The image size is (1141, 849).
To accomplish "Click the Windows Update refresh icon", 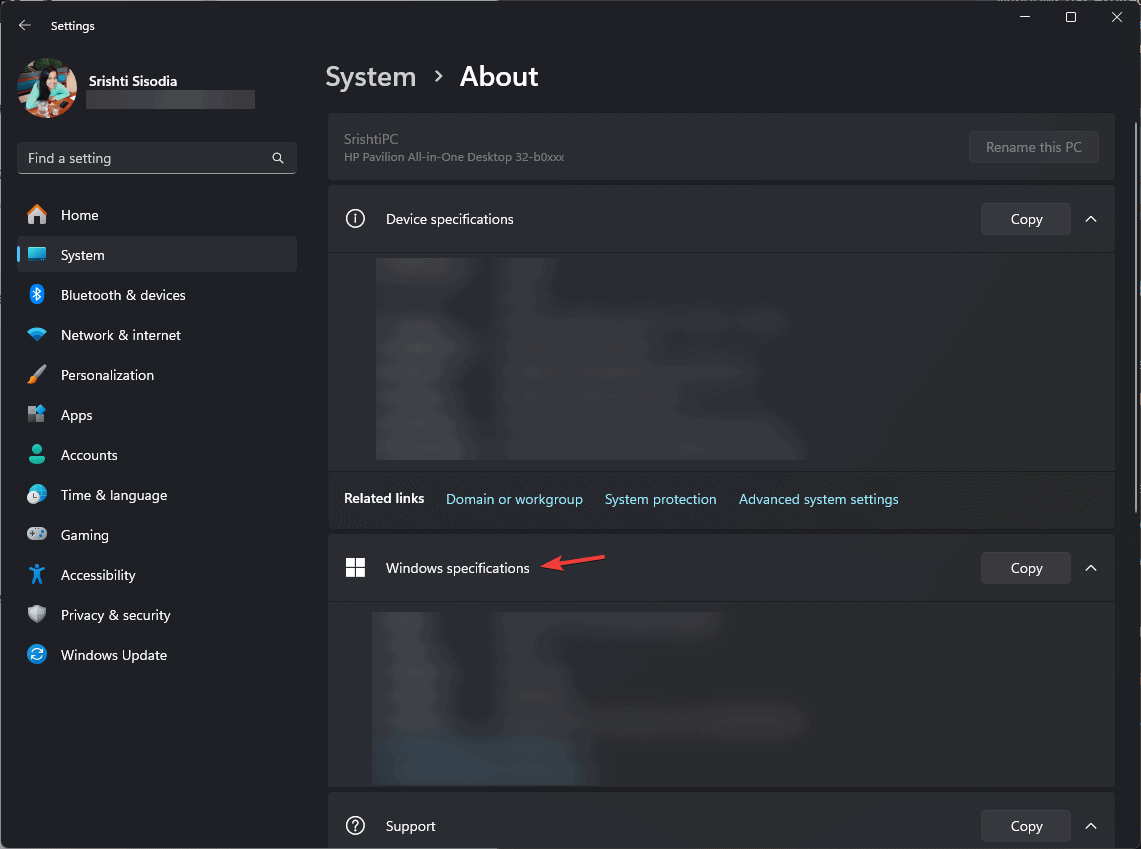I will (37, 655).
